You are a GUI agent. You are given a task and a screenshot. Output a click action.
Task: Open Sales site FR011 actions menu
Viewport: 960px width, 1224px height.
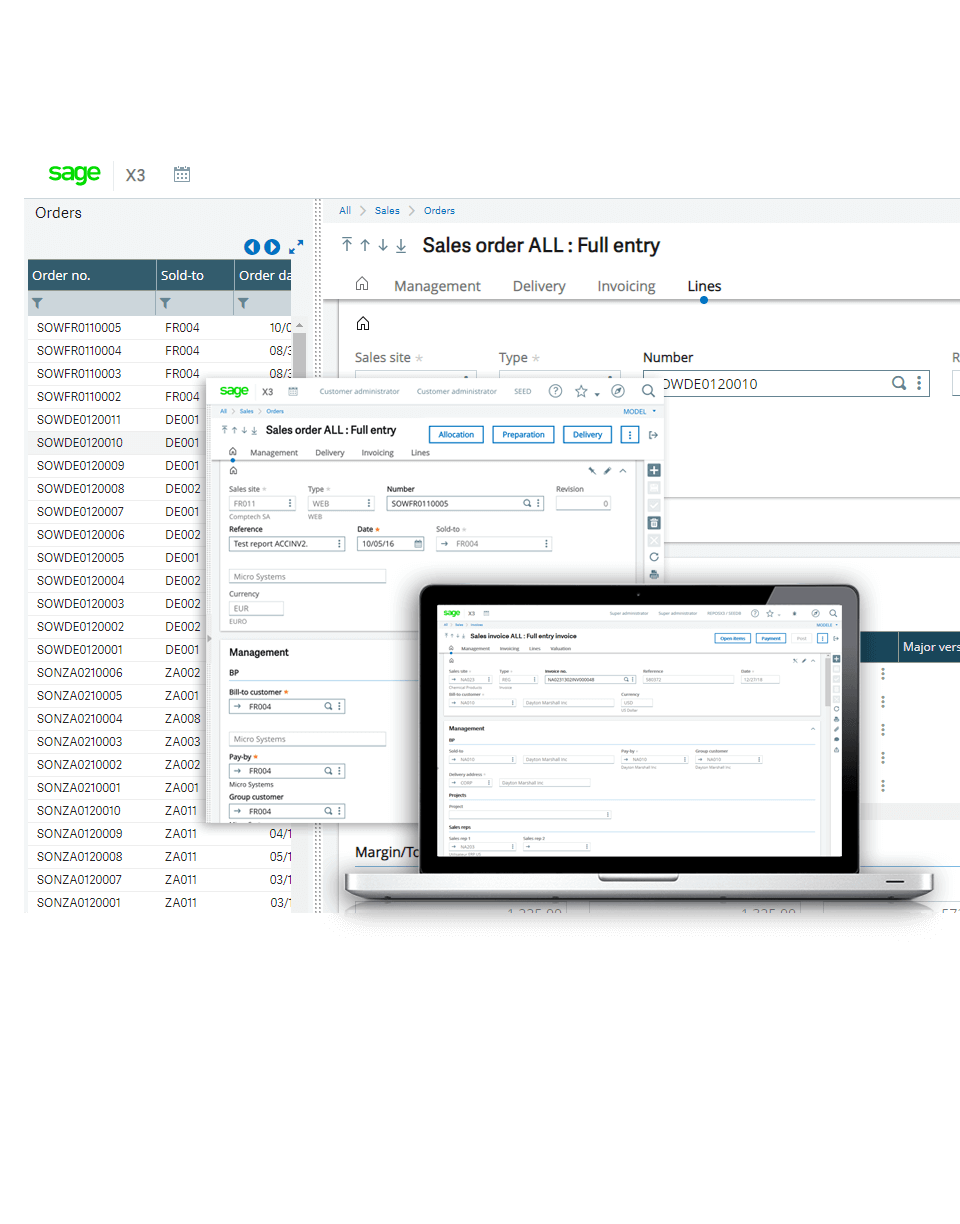tap(291, 504)
